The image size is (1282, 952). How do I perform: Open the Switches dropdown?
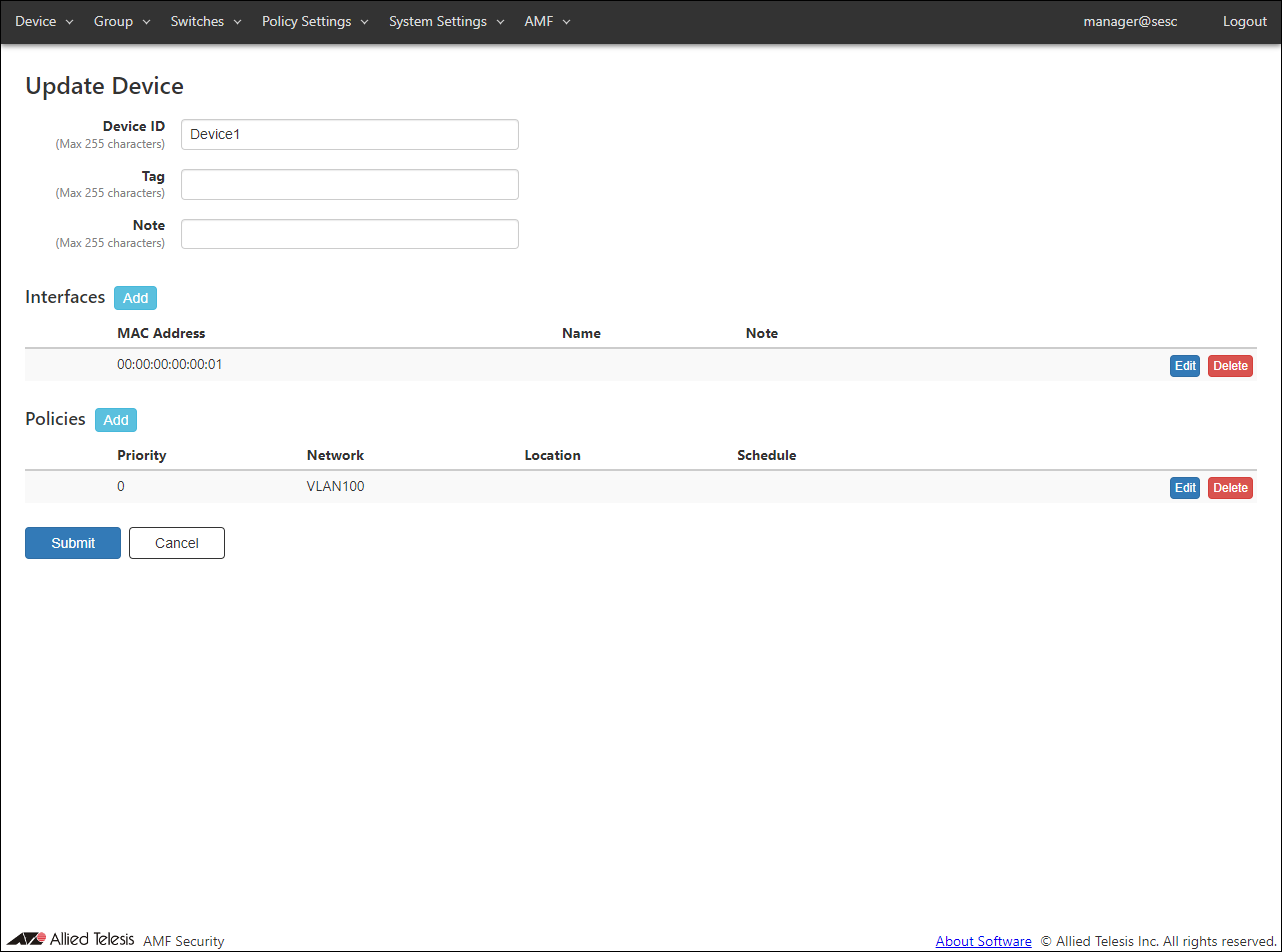pyautogui.click(x=206, y=21)
